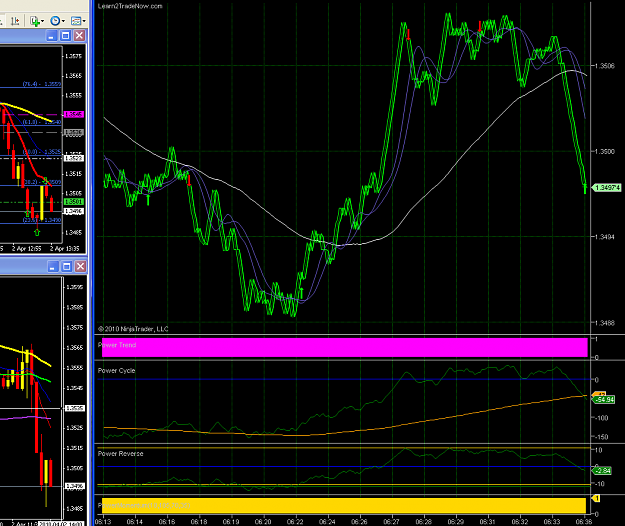Click the 1.3585 label in lower-left chart

[75, 307]
